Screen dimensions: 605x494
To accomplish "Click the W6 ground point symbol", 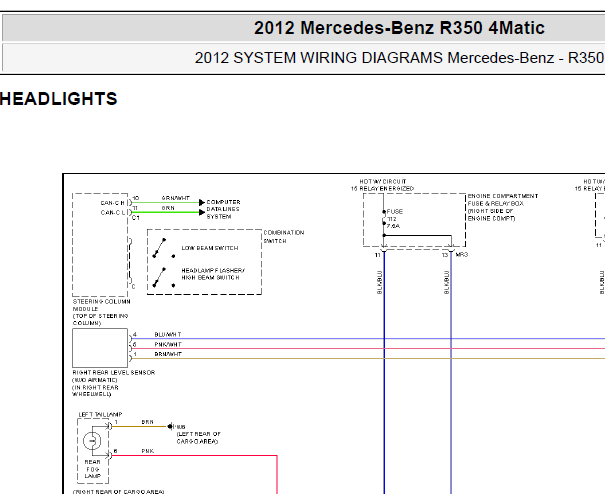I will pyautogui.click(x=170, y=426).
